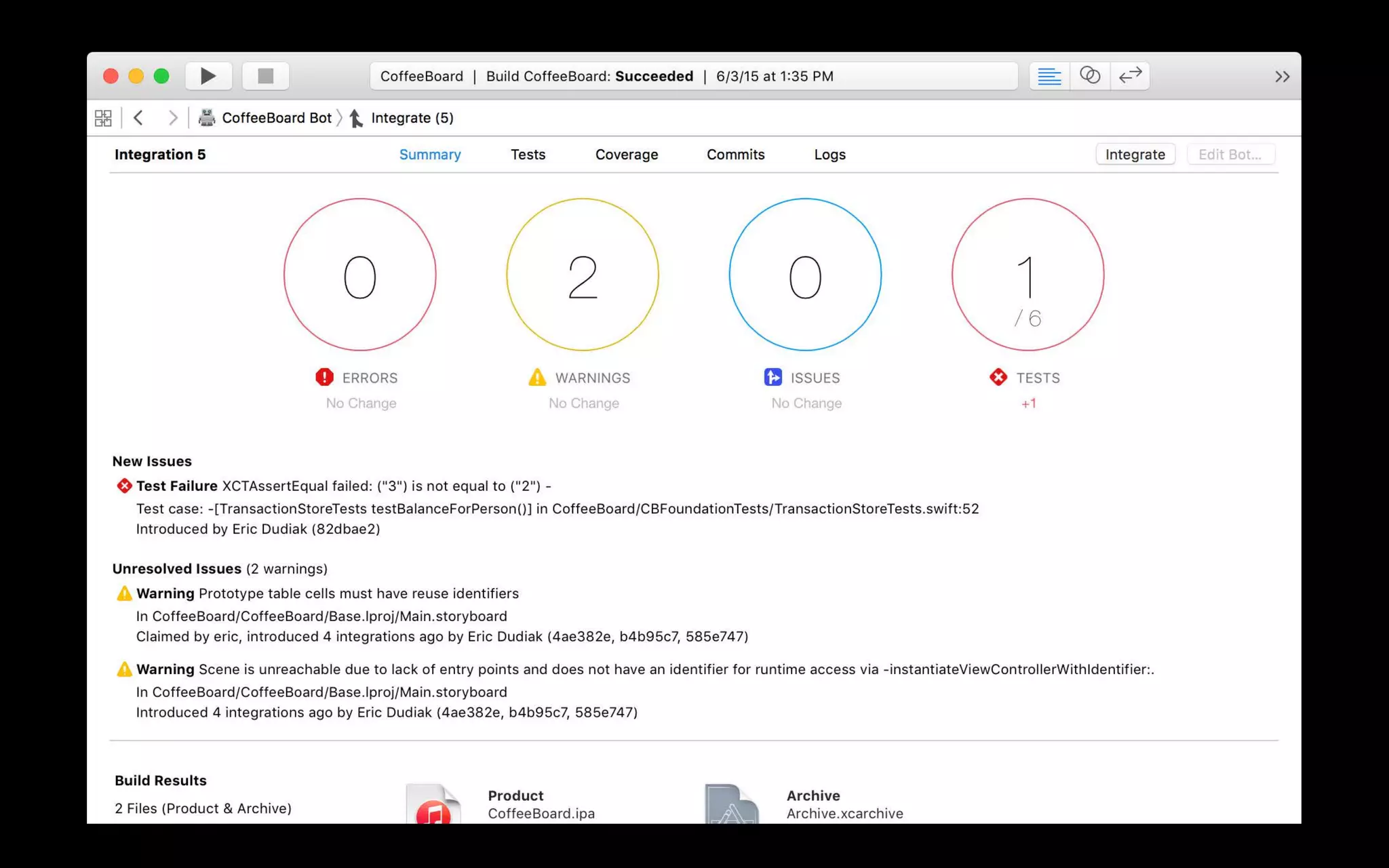Click the Integrate button
The image size is (1389, 868).
(x=1135, y=155)
